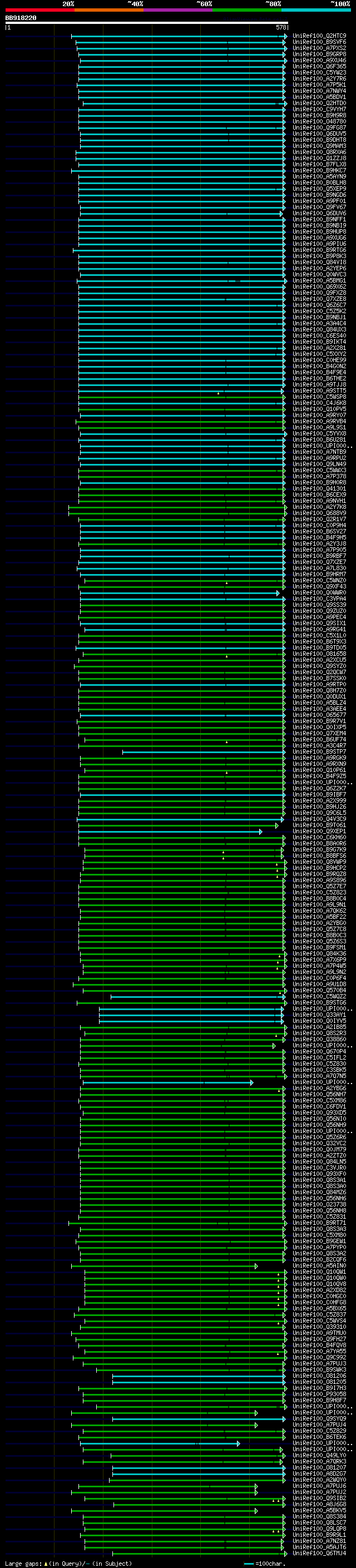
Task: Select the UniRef100_Q5XEP9 label
Action: (319, 189)
